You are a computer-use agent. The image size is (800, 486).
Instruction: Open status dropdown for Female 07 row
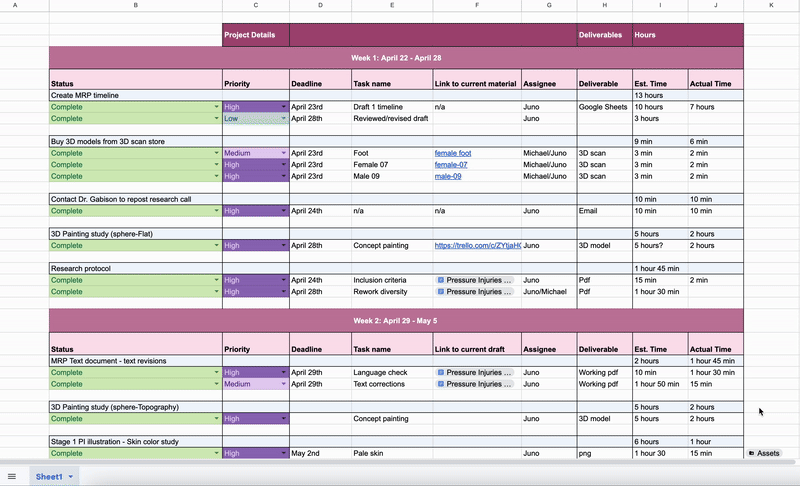216,165
